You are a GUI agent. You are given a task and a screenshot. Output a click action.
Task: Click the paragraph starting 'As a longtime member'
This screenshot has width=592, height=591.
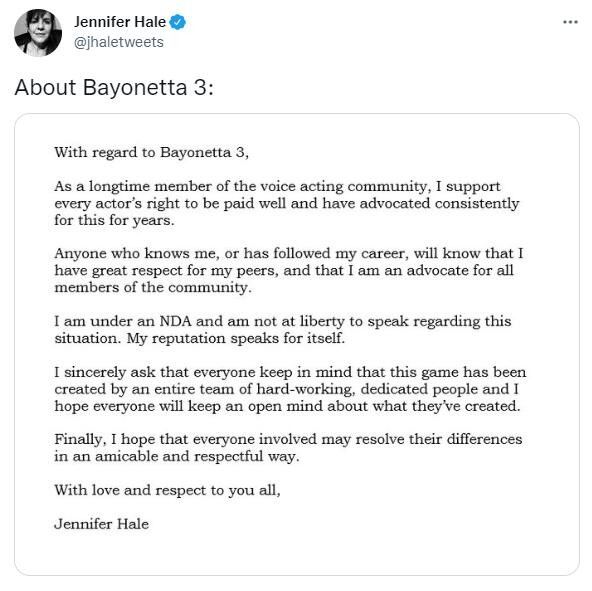[x=287, y=203]
